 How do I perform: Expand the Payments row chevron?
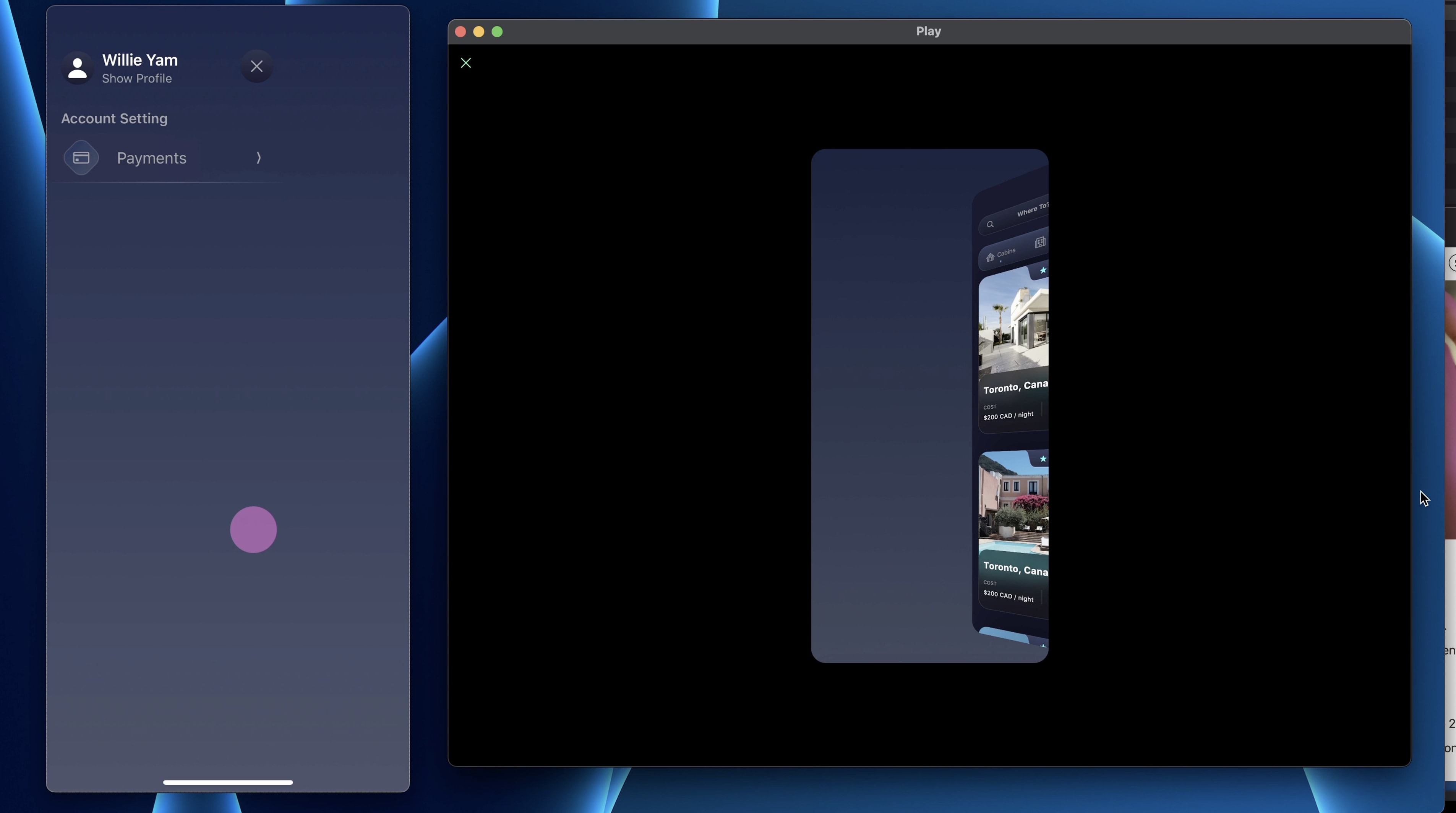point(258,158)
